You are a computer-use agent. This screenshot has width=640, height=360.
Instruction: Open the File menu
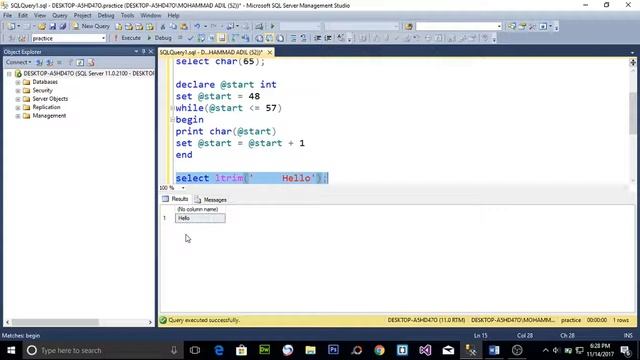(7, 16)
